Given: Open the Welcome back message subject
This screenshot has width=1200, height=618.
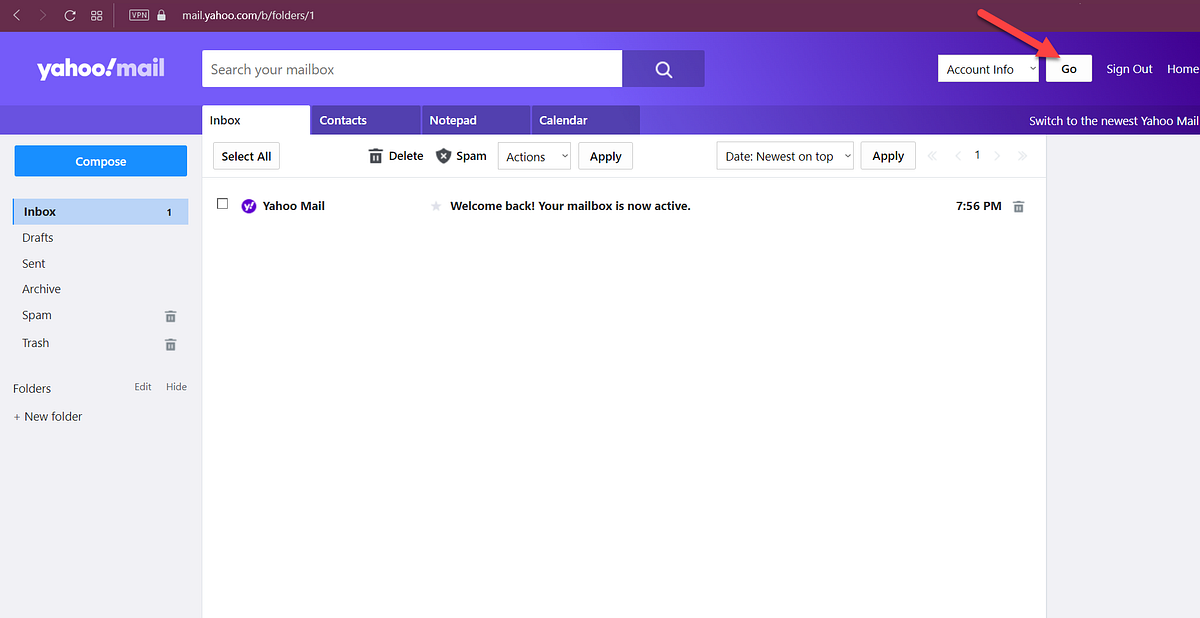Looking at the screenshot, I should pos(570,206).
